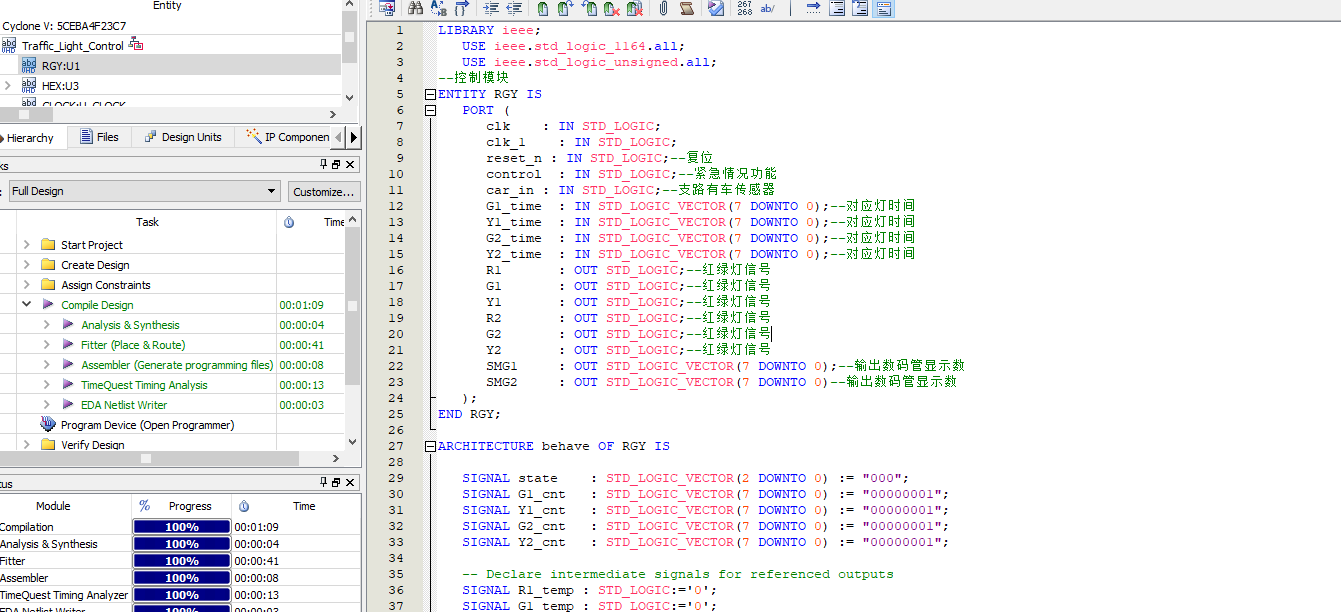Float the Tasks panel window
The height and width of the screenshot is (612, 1341).
pos(337,164)
